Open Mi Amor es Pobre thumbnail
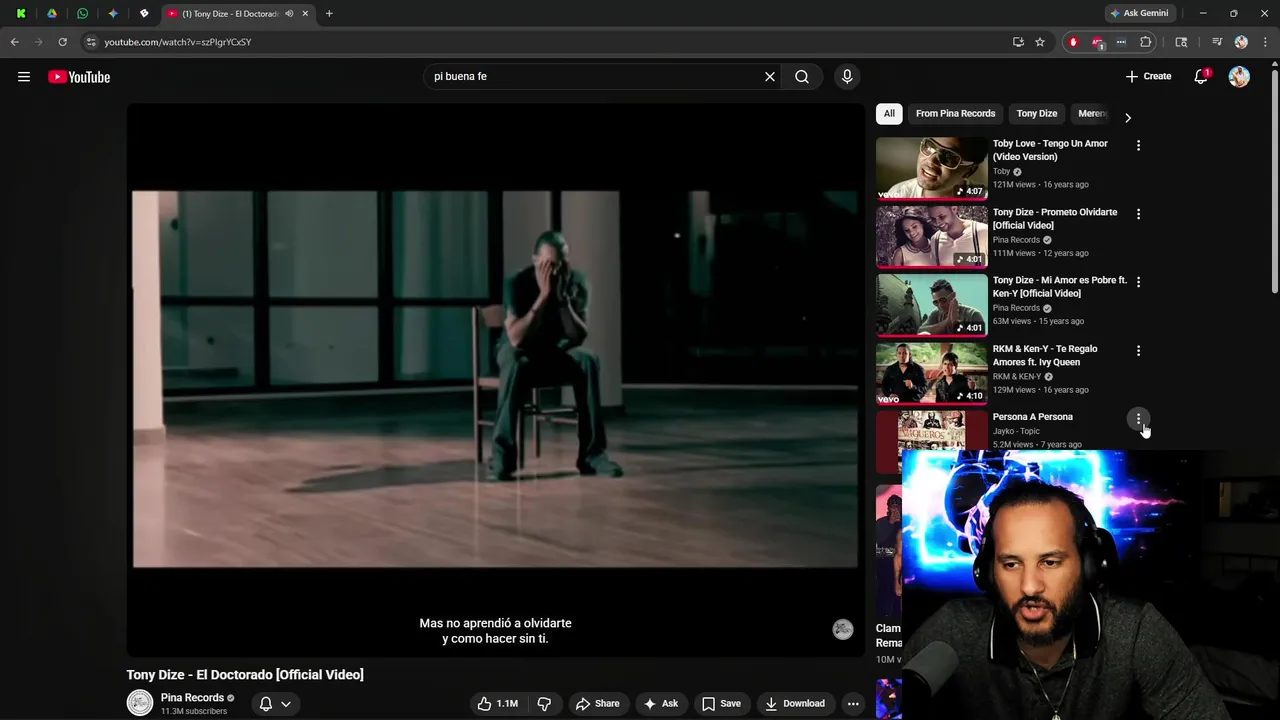This screenshot has height=720, width=1280. click(931, 305)
